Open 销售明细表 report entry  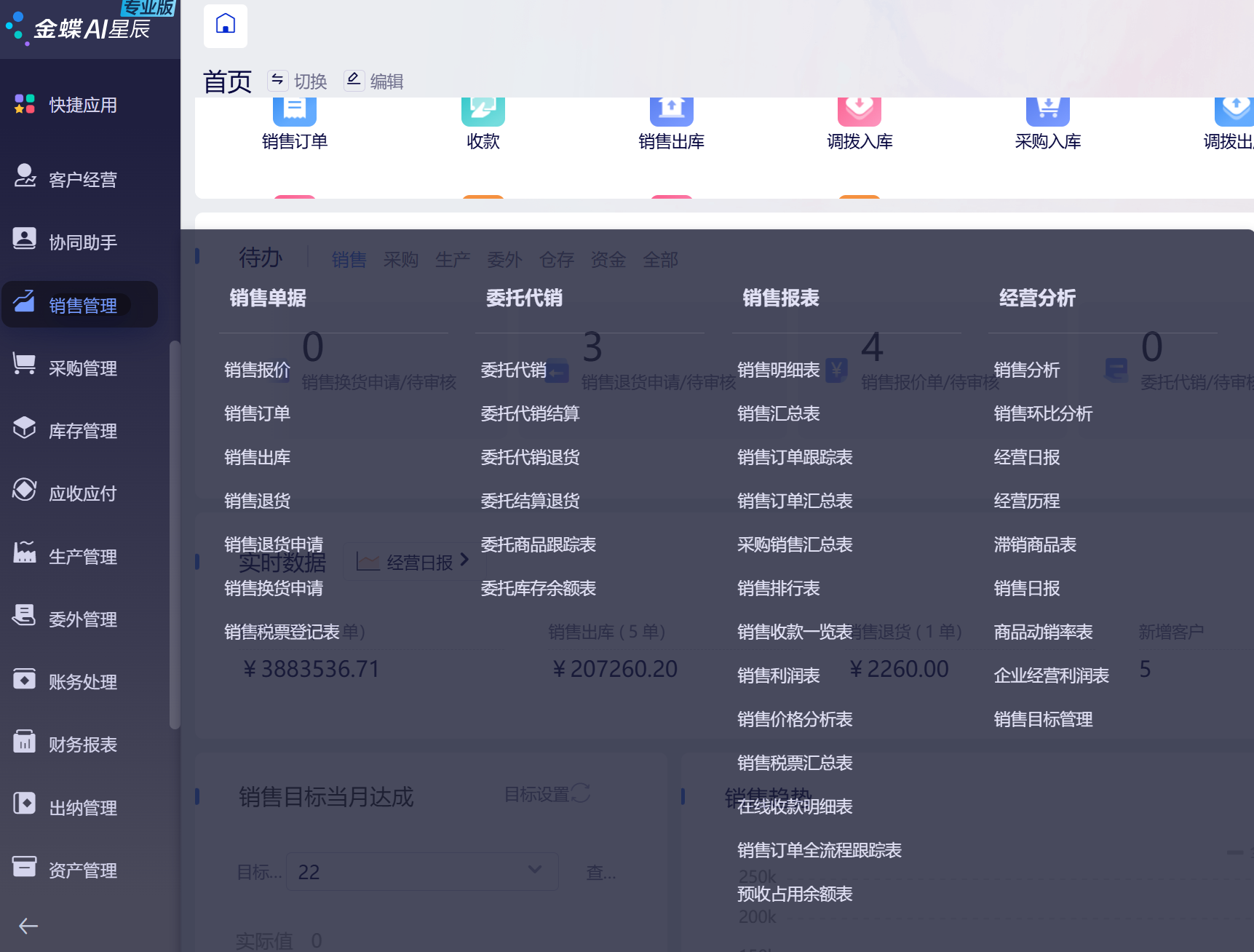tap(779, 370)
